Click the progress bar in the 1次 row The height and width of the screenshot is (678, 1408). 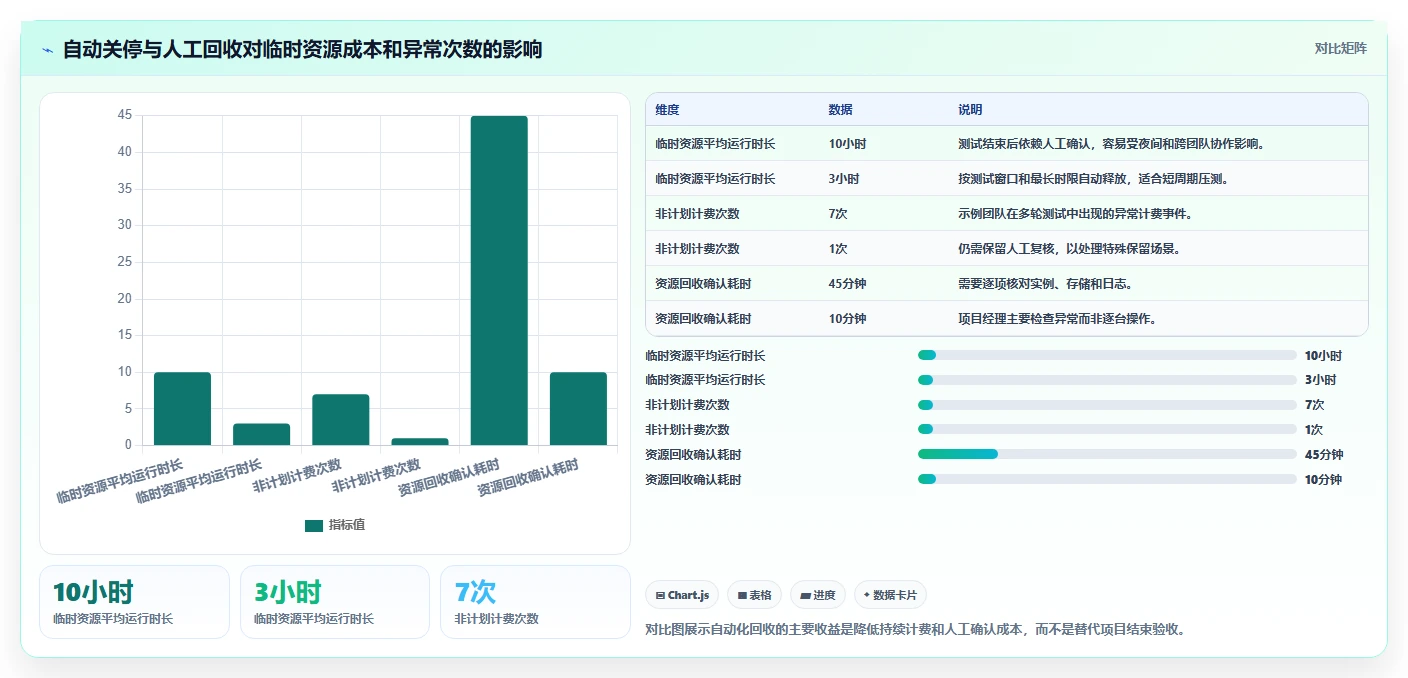[1107, 429]
